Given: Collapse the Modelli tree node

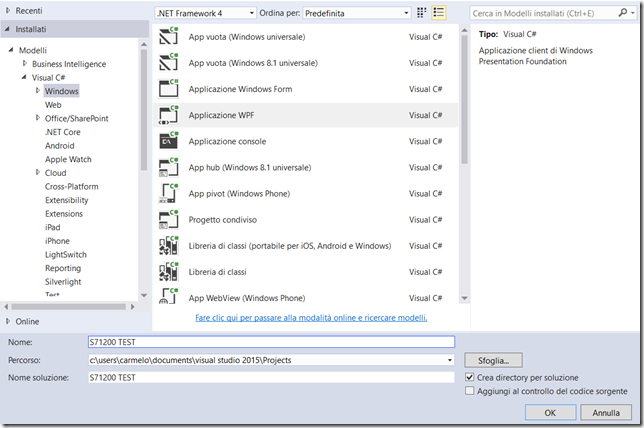Looking at the screenshot, I should (11, 50).
